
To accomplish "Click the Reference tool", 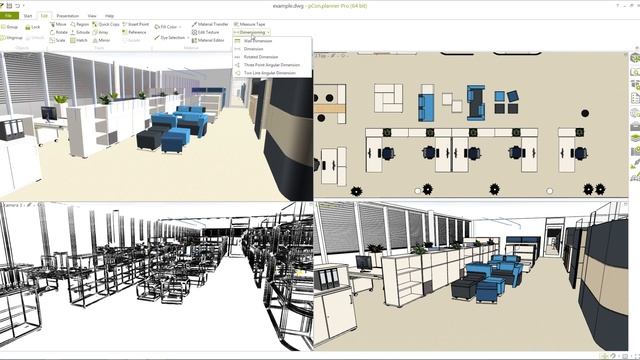I will point(134,32).
